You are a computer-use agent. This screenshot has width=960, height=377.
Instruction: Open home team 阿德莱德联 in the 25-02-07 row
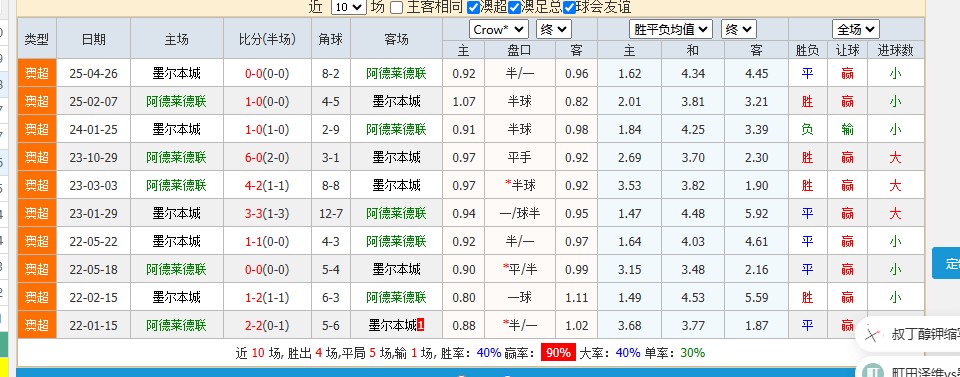coord(176,102)
